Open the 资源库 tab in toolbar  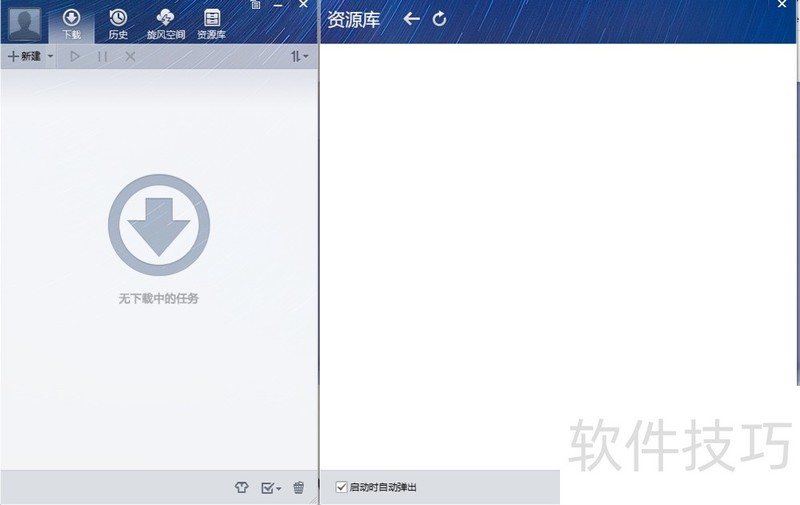tap(211, 24)
